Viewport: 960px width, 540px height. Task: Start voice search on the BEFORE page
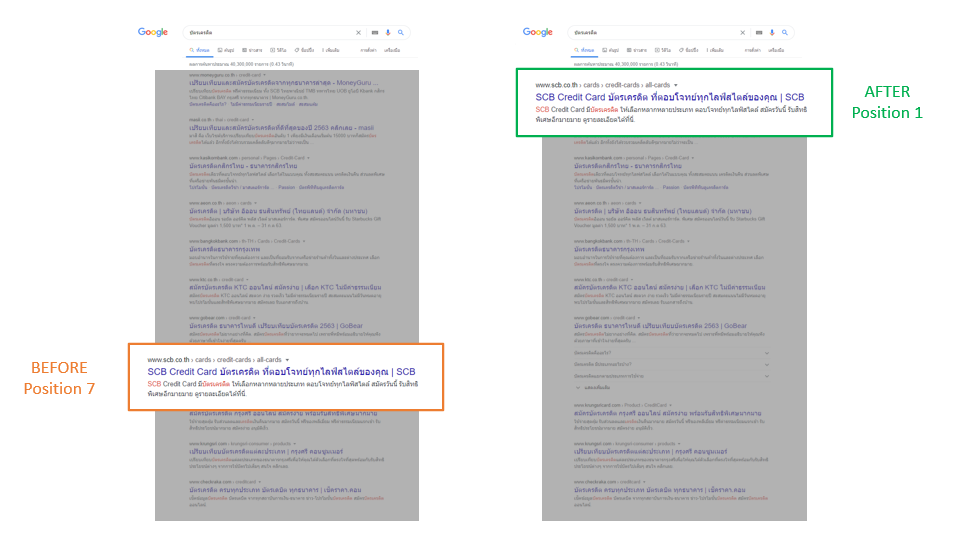(388, 32)
